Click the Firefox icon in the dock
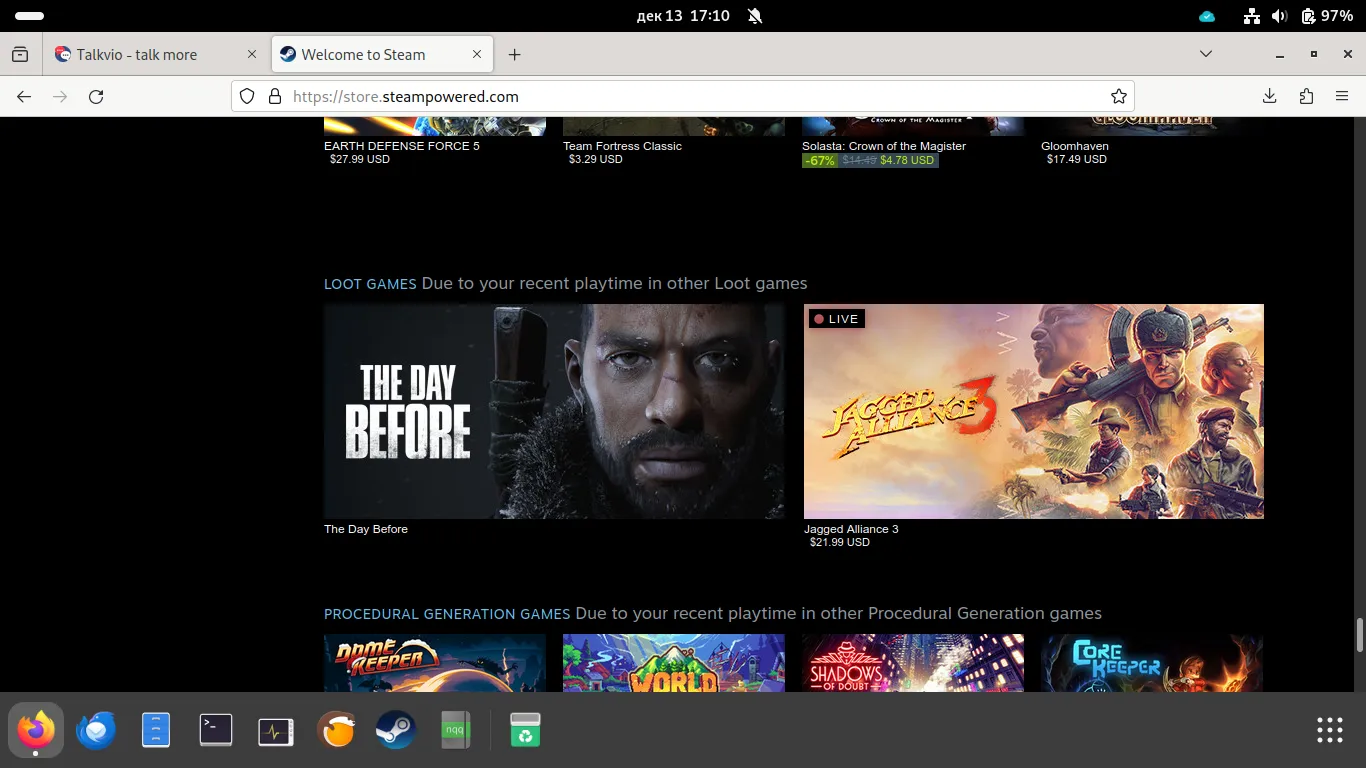This screenshot has height=768, width=1366. tap(36, 730)
